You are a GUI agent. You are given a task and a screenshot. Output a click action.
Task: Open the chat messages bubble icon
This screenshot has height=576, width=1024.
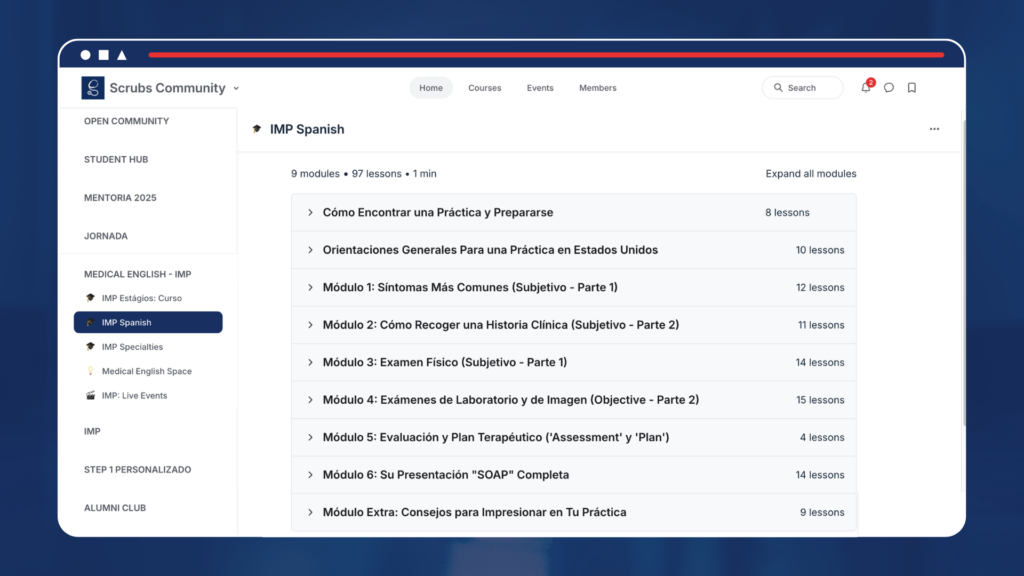pos(889,88)
